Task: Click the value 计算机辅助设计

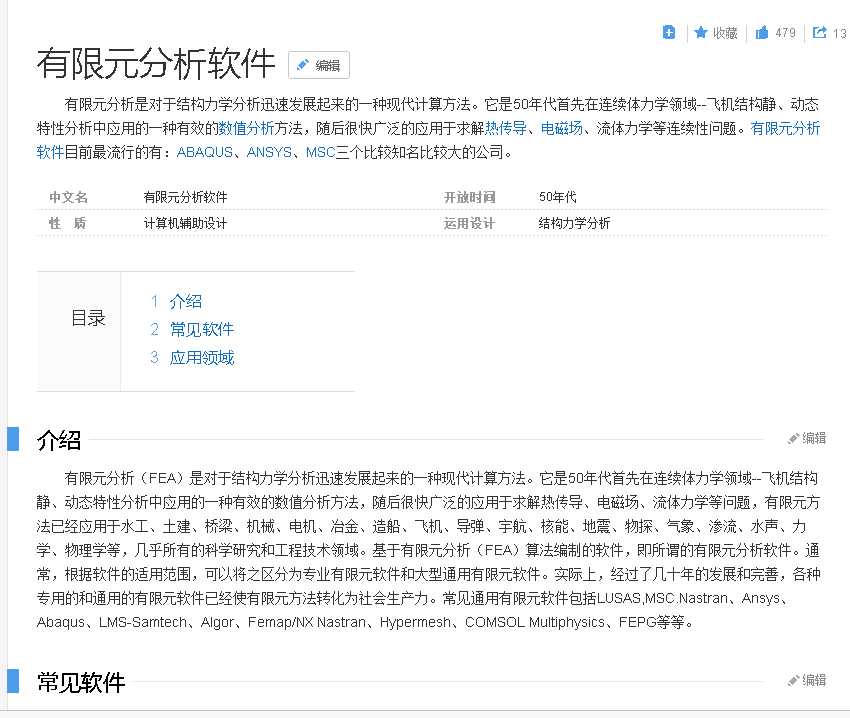Action: 185,223
